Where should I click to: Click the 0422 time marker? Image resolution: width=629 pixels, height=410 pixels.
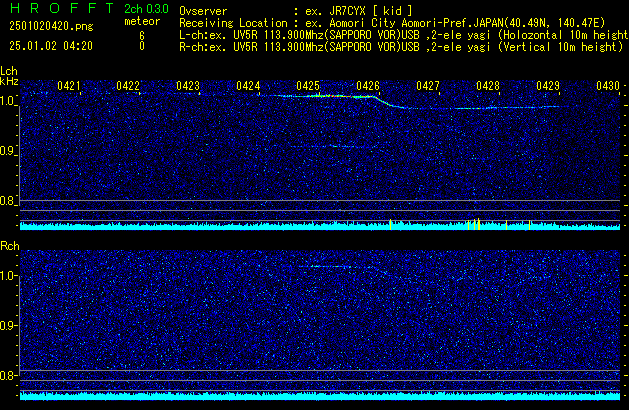coord(128,86)
